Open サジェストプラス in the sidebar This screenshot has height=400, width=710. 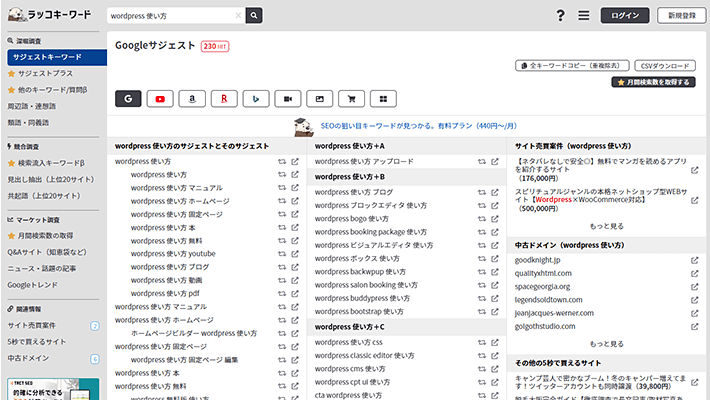(x=45, y=73)
